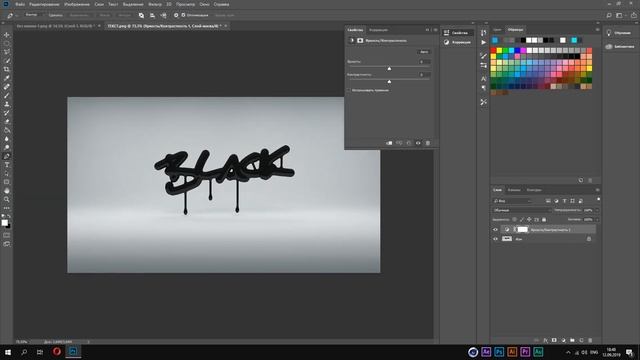Open the Actions panel play icon
The width and height of the screenshot is (640, 360).
point(484,42)
